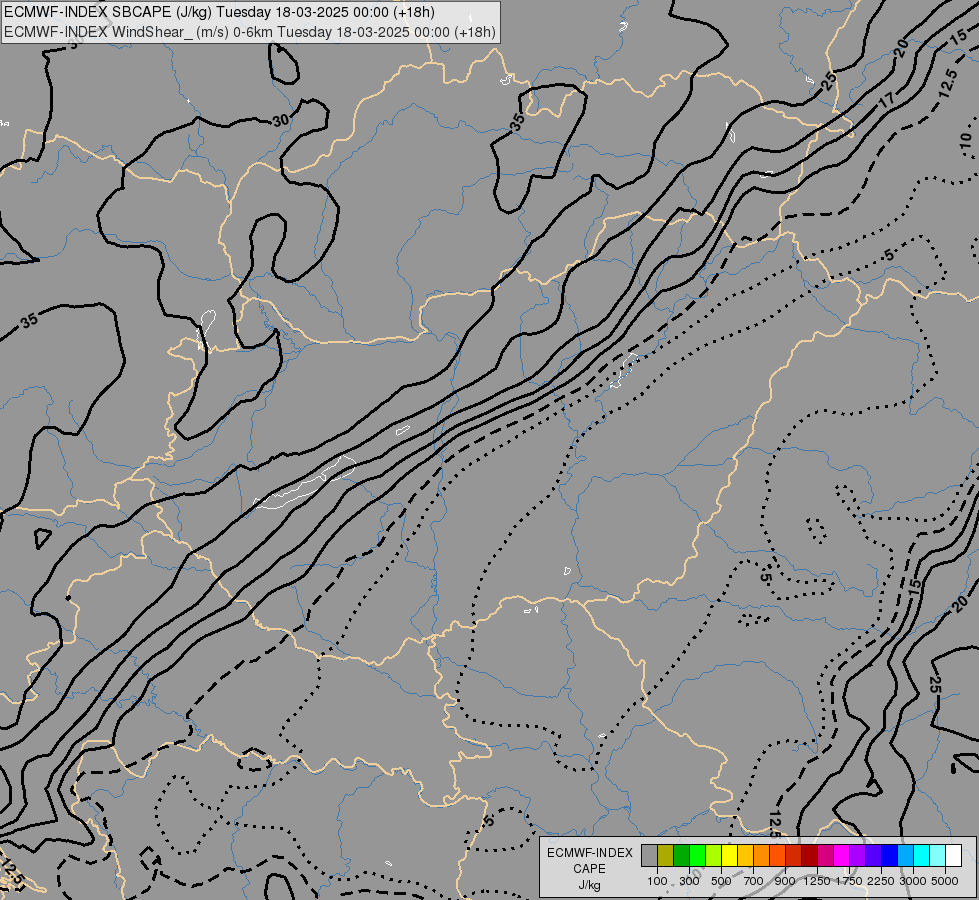Click the 2250 tick label in legend
Image resolution: width=979 pixels, height=900 pixels.
click(x=881, y=881)
